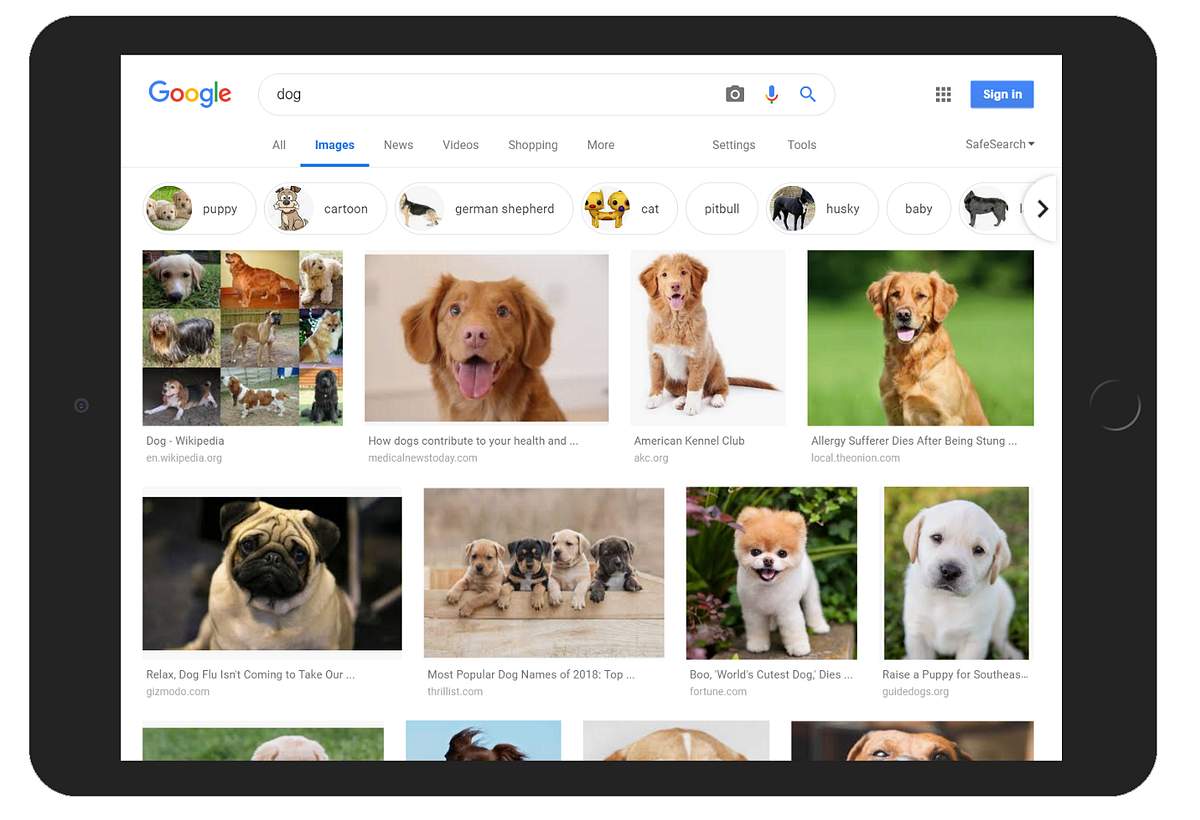This screenshot has height=820, width=1200.
Task: Show more chips with the right arrow
Action: pyautogui.click(x=1042, y=209)
